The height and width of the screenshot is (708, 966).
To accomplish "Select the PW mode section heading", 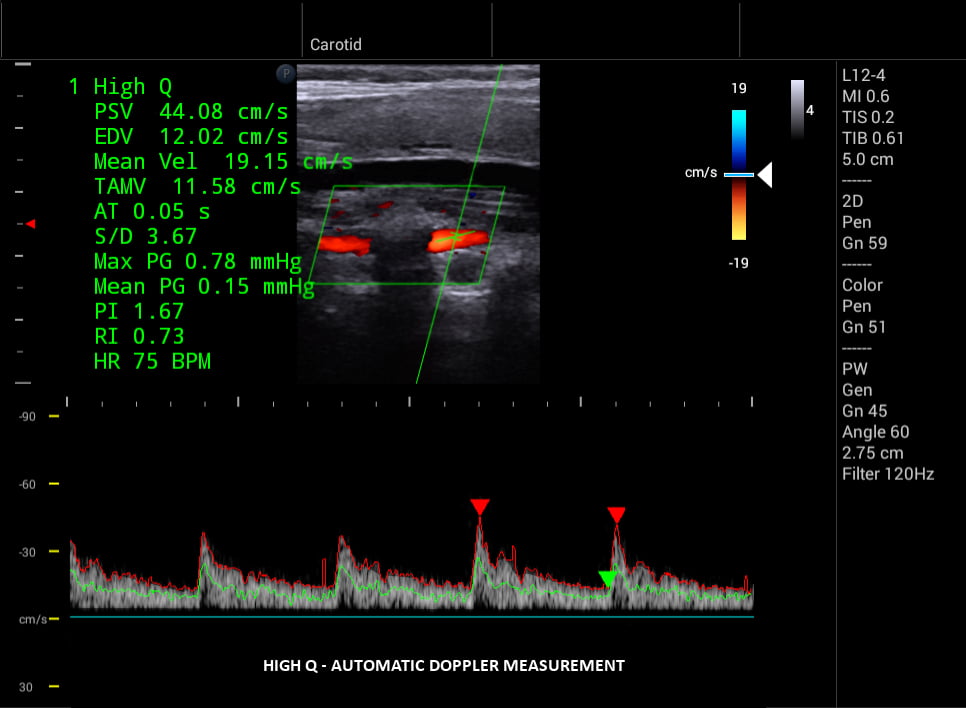I will [855, 369].
